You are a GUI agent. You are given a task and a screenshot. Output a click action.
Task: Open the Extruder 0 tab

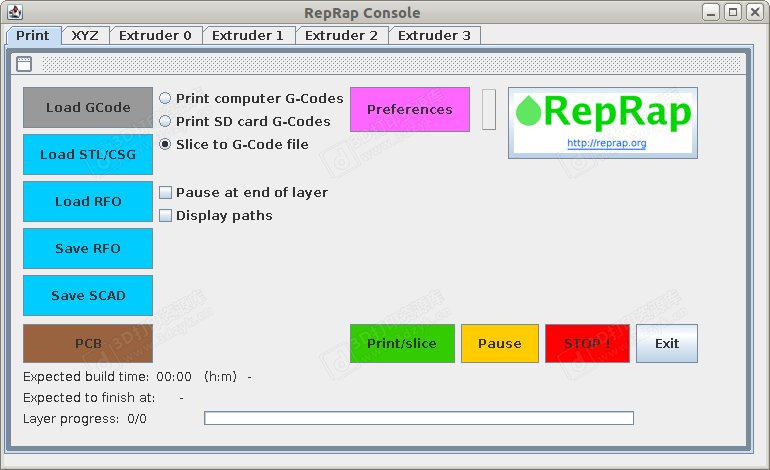pos(155,35)
